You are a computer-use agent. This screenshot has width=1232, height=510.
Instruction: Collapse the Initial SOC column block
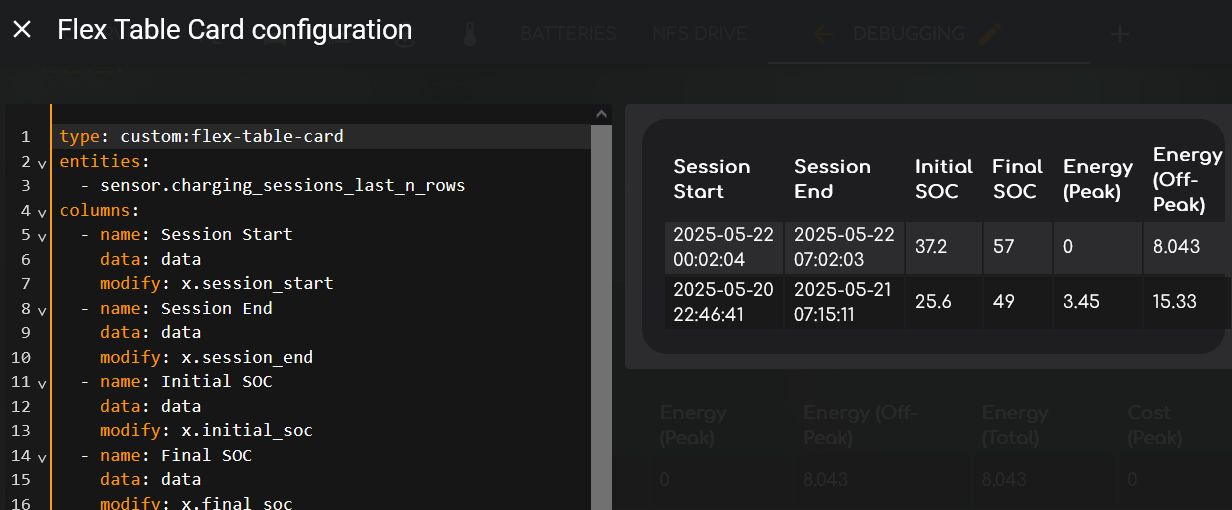pyautogui.click(x=42, y=383)
